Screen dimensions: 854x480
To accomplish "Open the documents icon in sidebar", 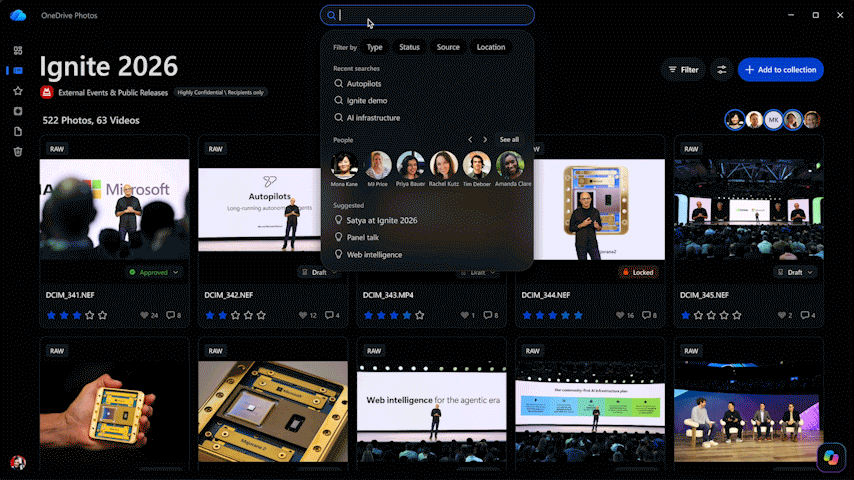I will coord(18,131).
